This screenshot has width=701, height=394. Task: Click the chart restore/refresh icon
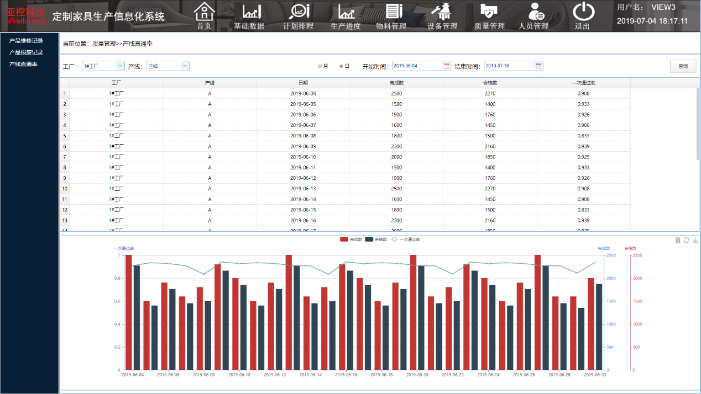pos(686,240)
